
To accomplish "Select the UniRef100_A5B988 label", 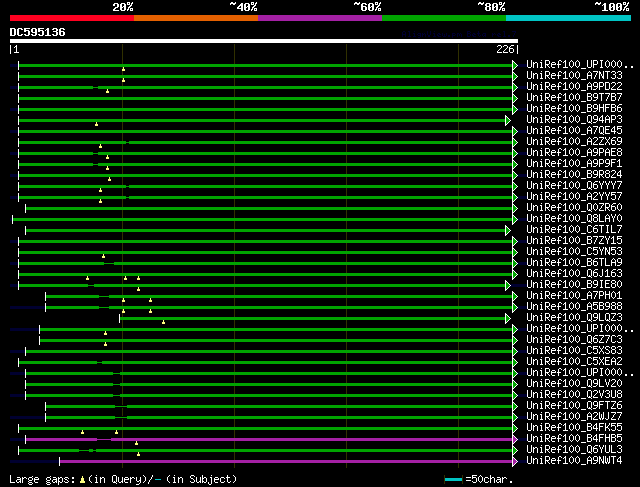I will [x=574, y=307].
